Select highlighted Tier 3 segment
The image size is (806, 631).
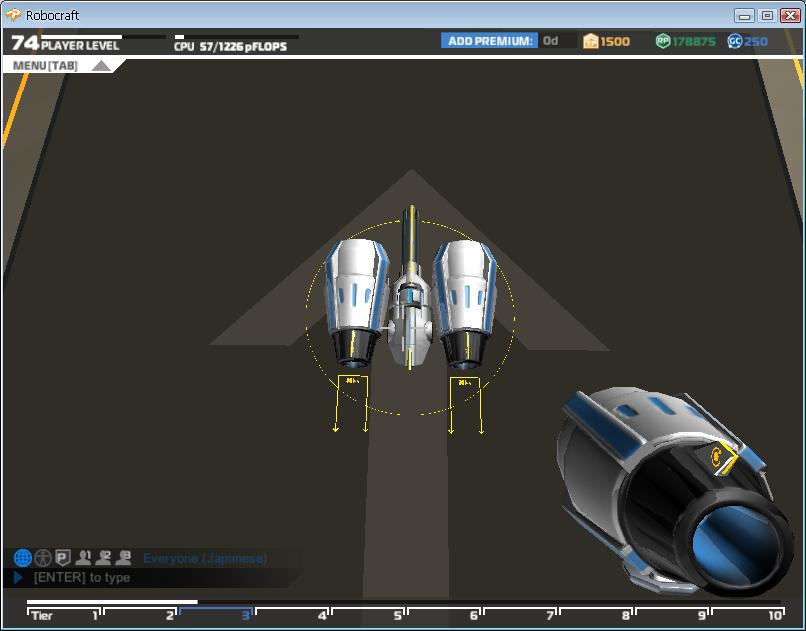216,614
